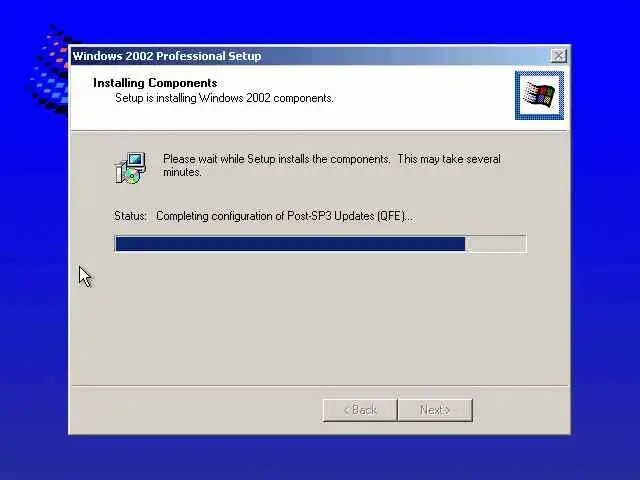Viewport: 640px width, 480px height.
Task: Click the empty gray area above the Back button
Action: pos(320,318)
